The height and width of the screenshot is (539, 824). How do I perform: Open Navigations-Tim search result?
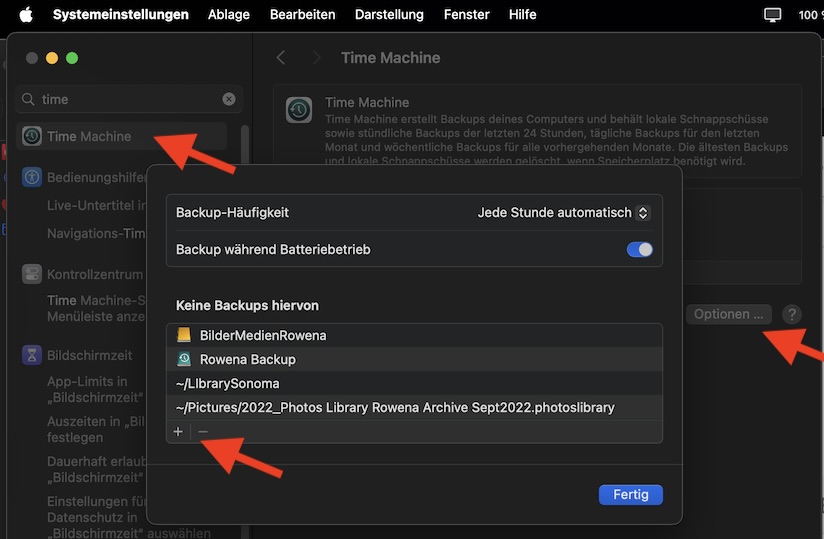tap(96, 233)
